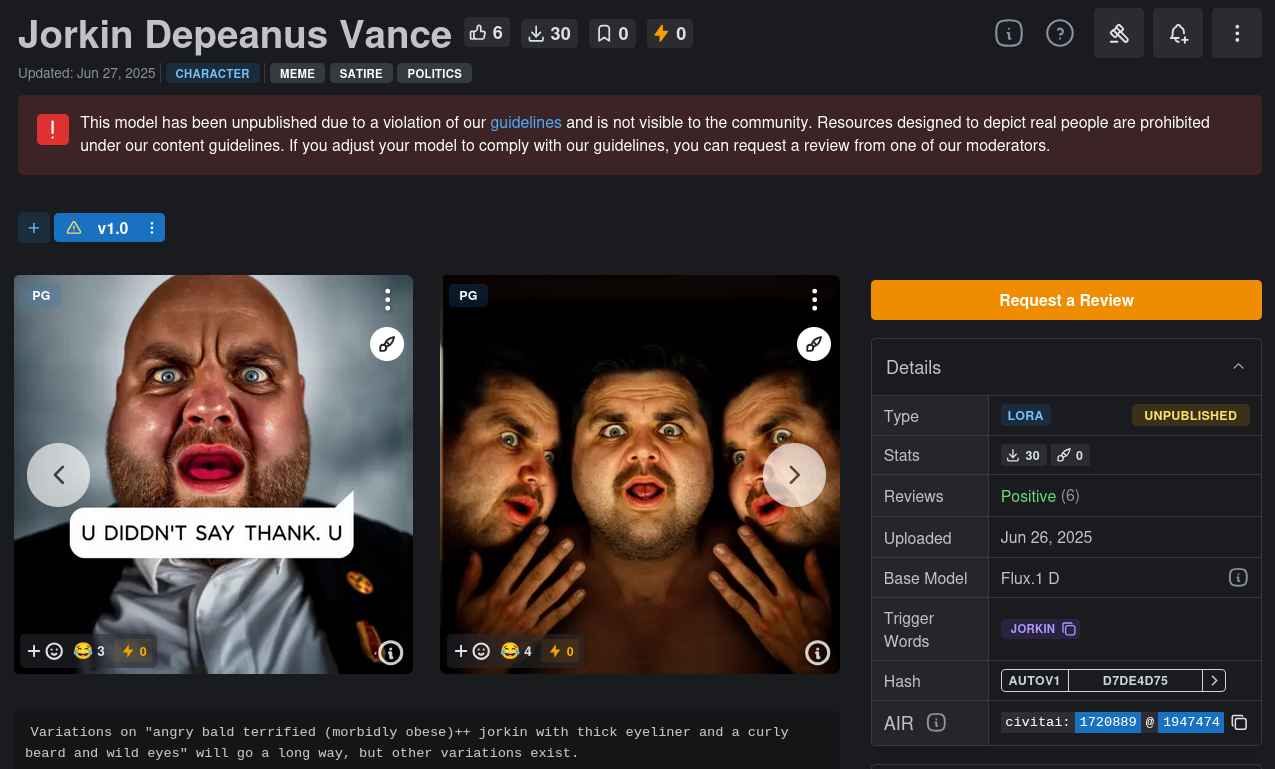Go to previous image with left arrow
Screen dimensions: 1275x769
point(58,475)
